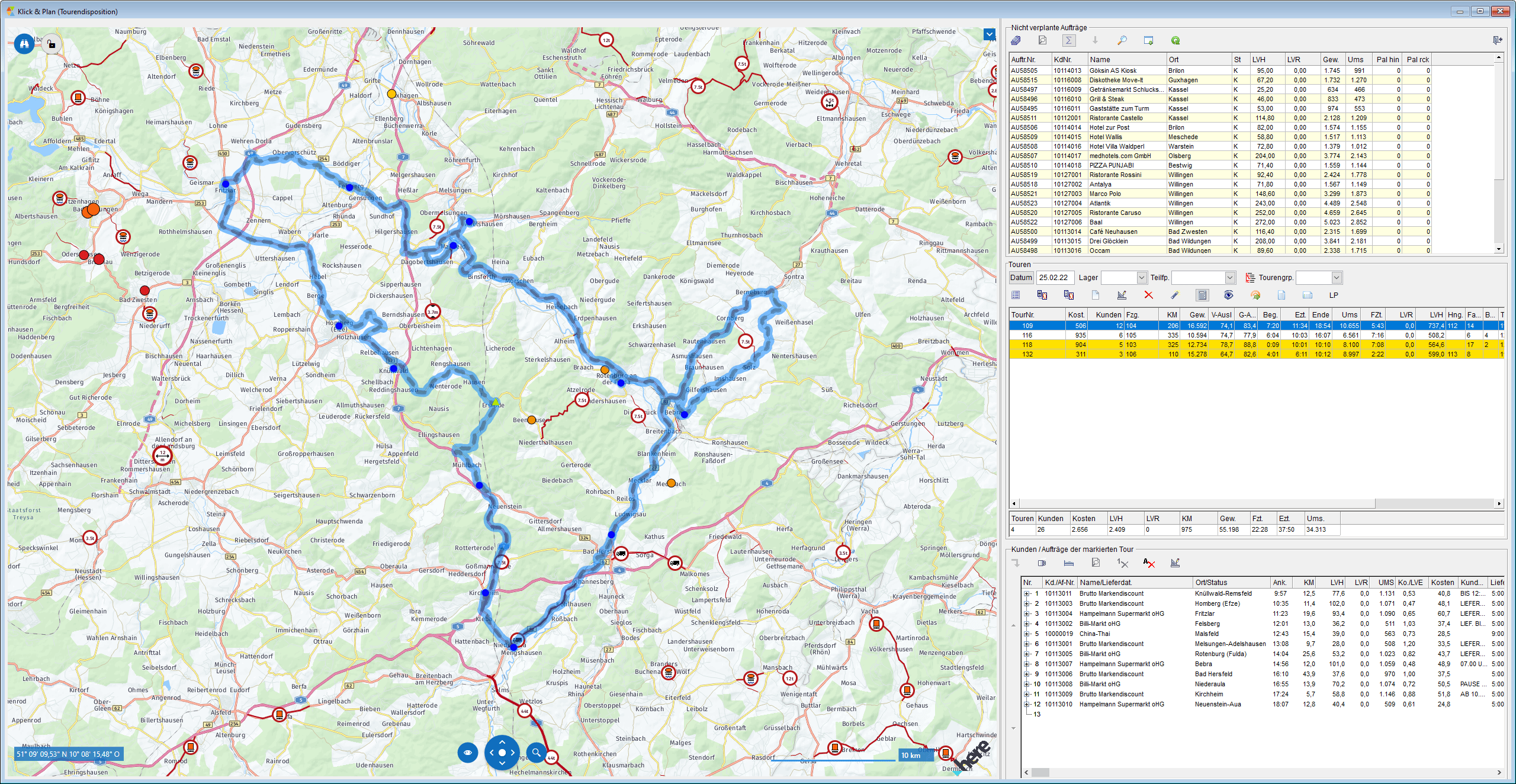1516x784 pixels.
Task: Open document preview icon in stops toolbar
Action: (1096, 563)
